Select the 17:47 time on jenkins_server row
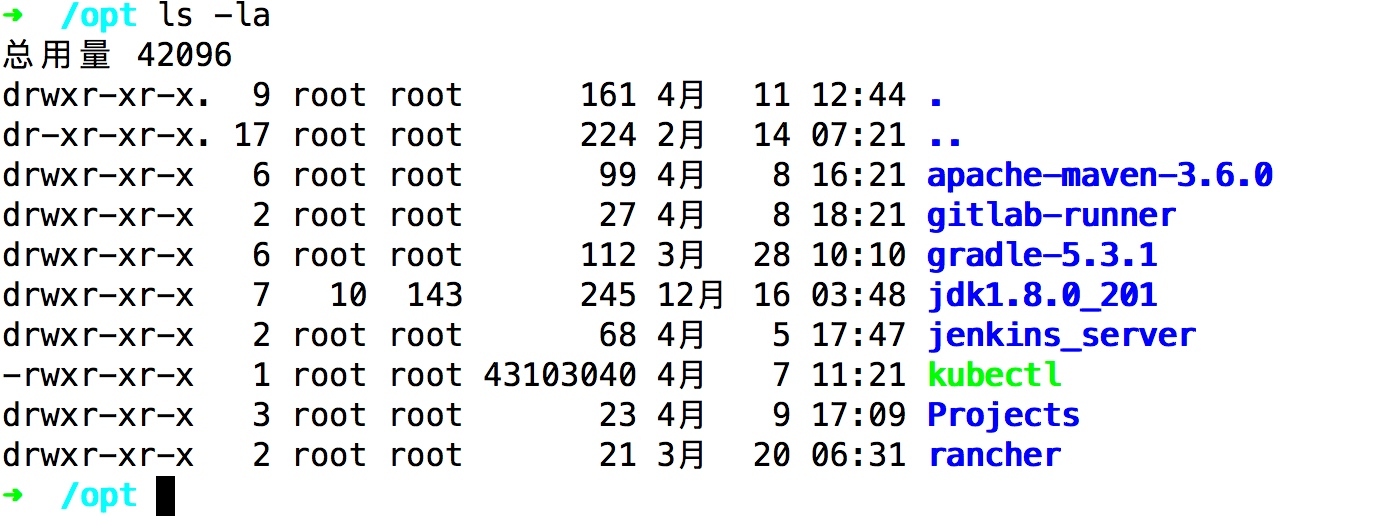The image size is (1386, 516). pyautogui.click(x=858, y=335)
